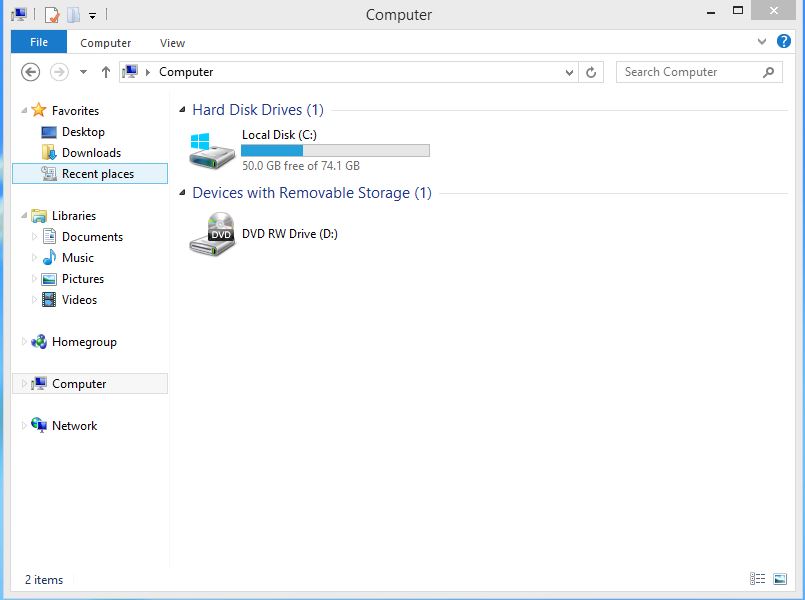This screenshot has height=600, width=805.
Task: Open the File menu tab
Action: 39,42
